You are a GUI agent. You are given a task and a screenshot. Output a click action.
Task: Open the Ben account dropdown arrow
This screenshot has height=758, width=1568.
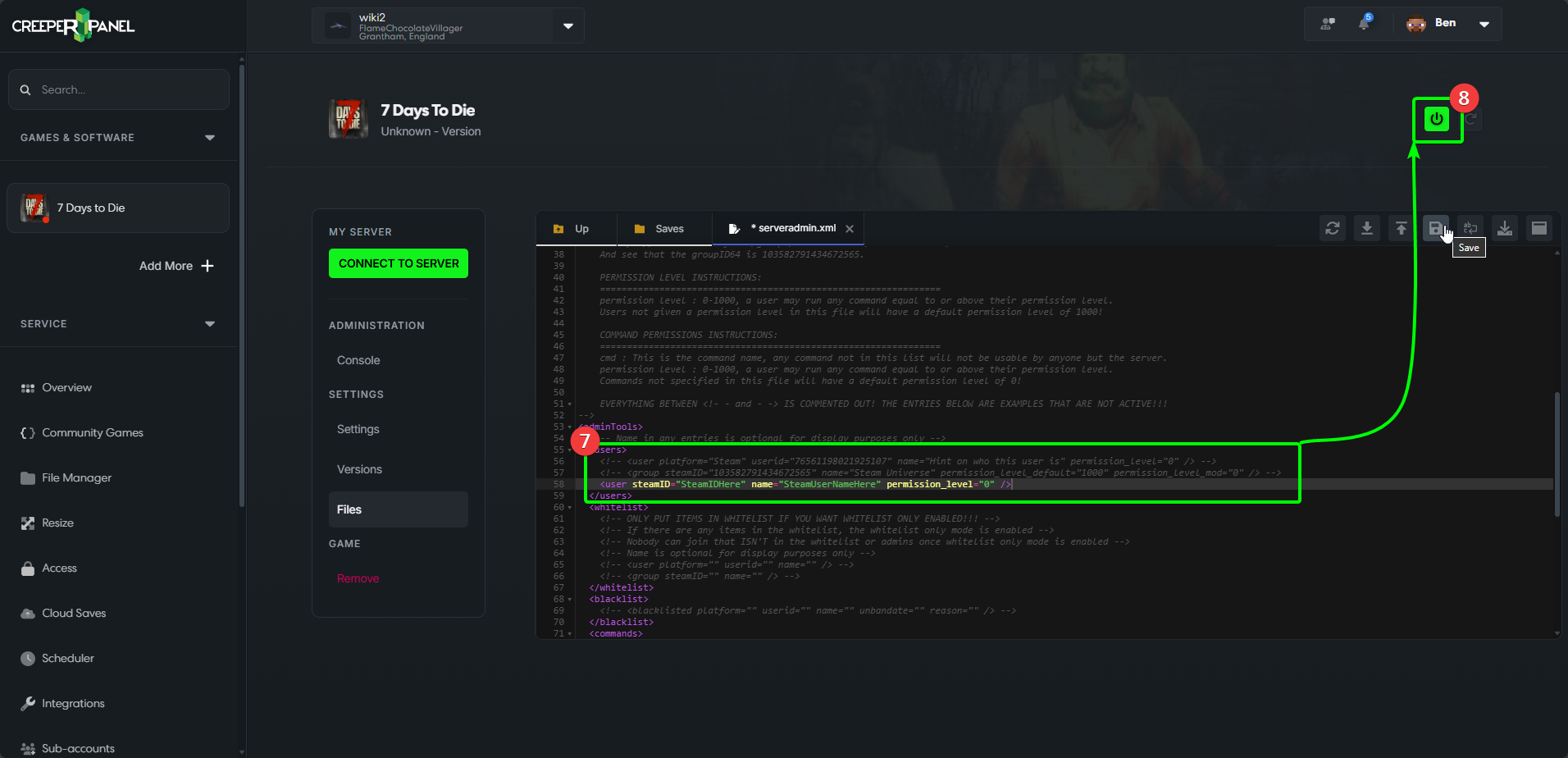(x=1484, y=24)
